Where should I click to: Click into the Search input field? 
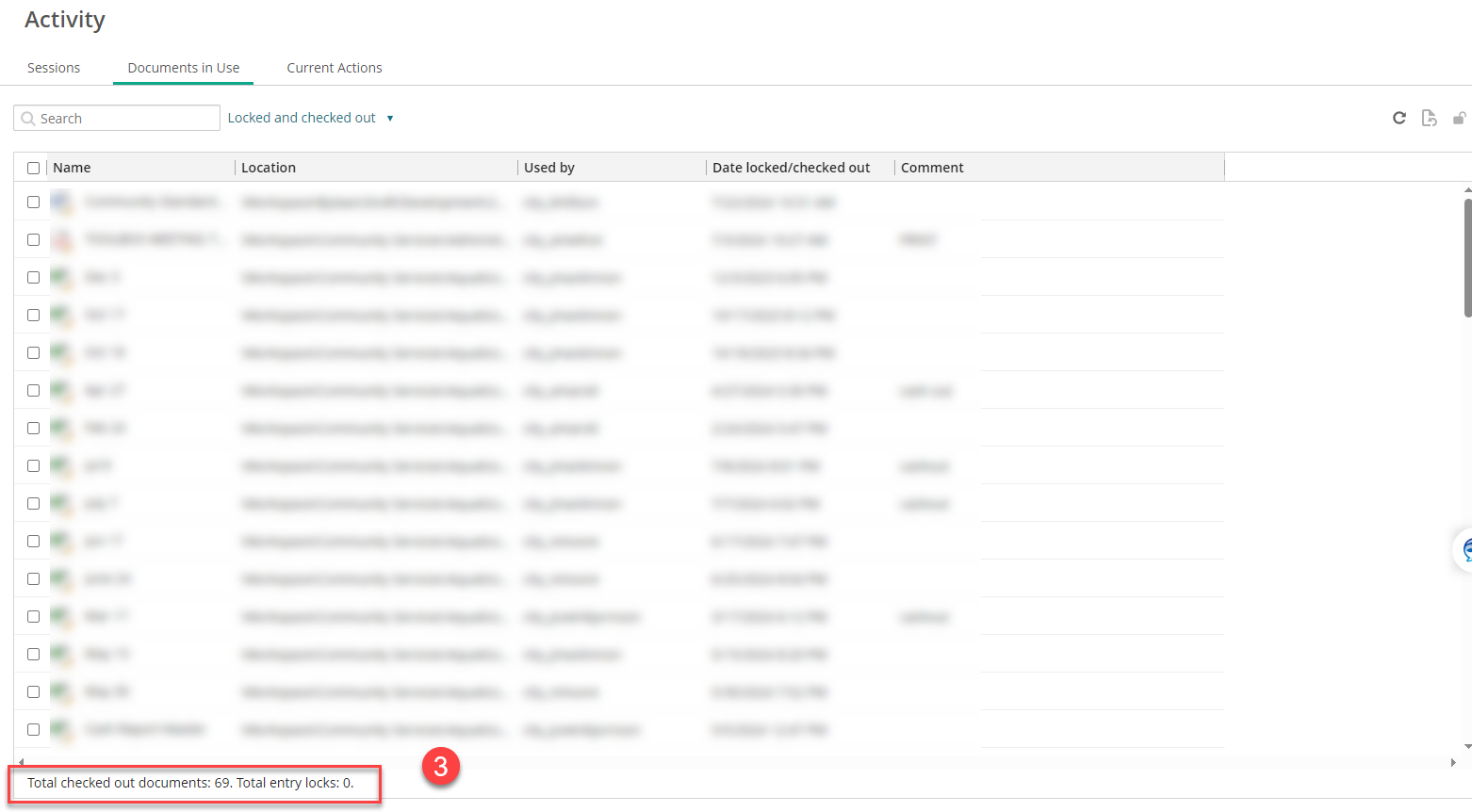(x=127, y=119)
